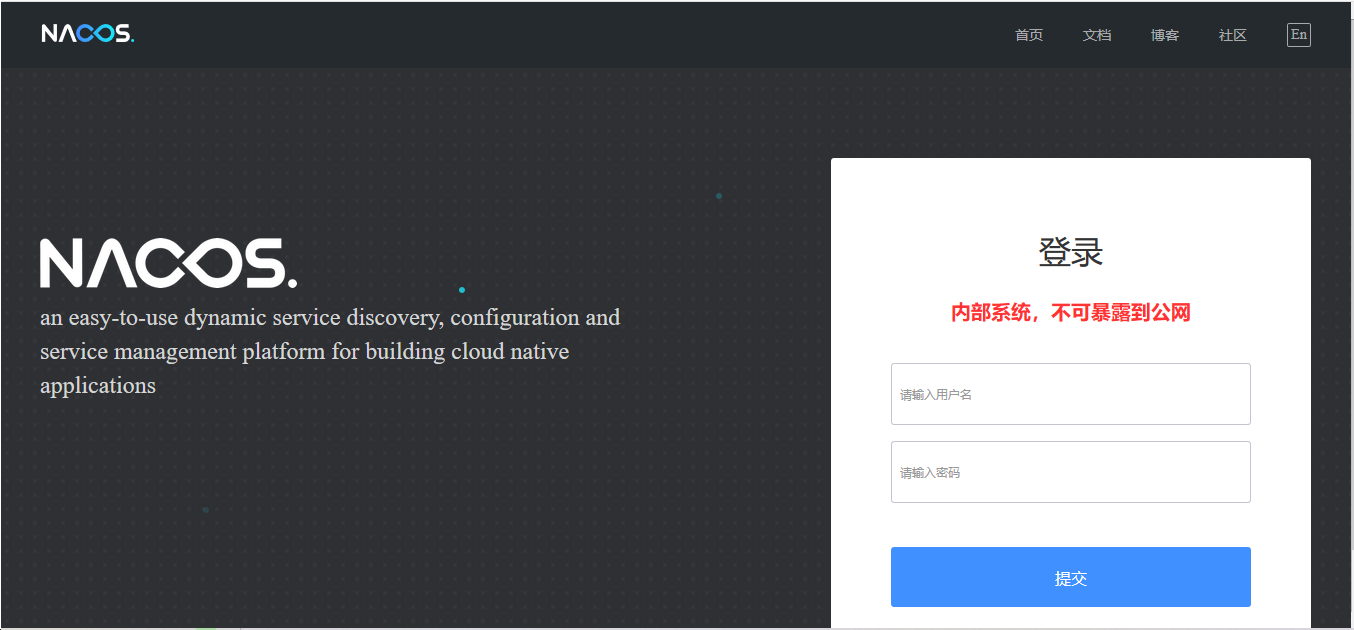This screenshot has width=1354, height=630.
Task: Click the dim blue dot above center
Action: 719,196
